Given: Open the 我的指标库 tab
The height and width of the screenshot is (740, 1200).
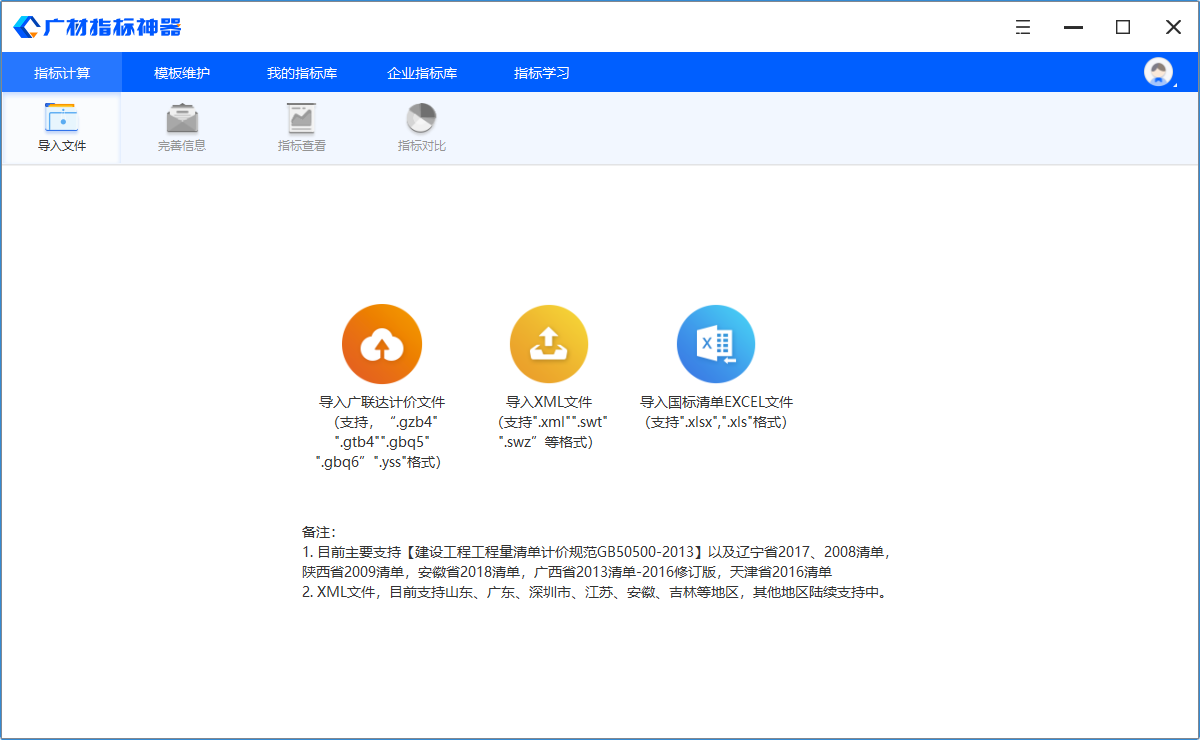Looking at the screenshot, I should (302, 73).
